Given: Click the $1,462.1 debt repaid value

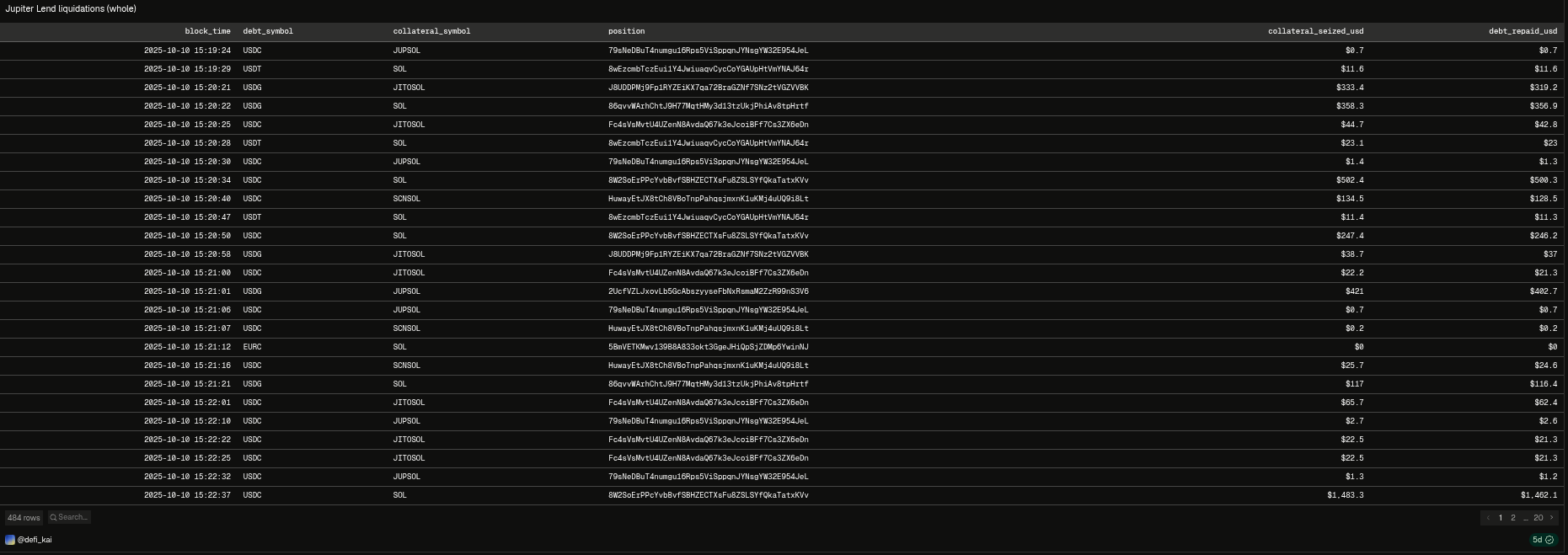Looking at the screenshot, I should [x=1539, y=495].
